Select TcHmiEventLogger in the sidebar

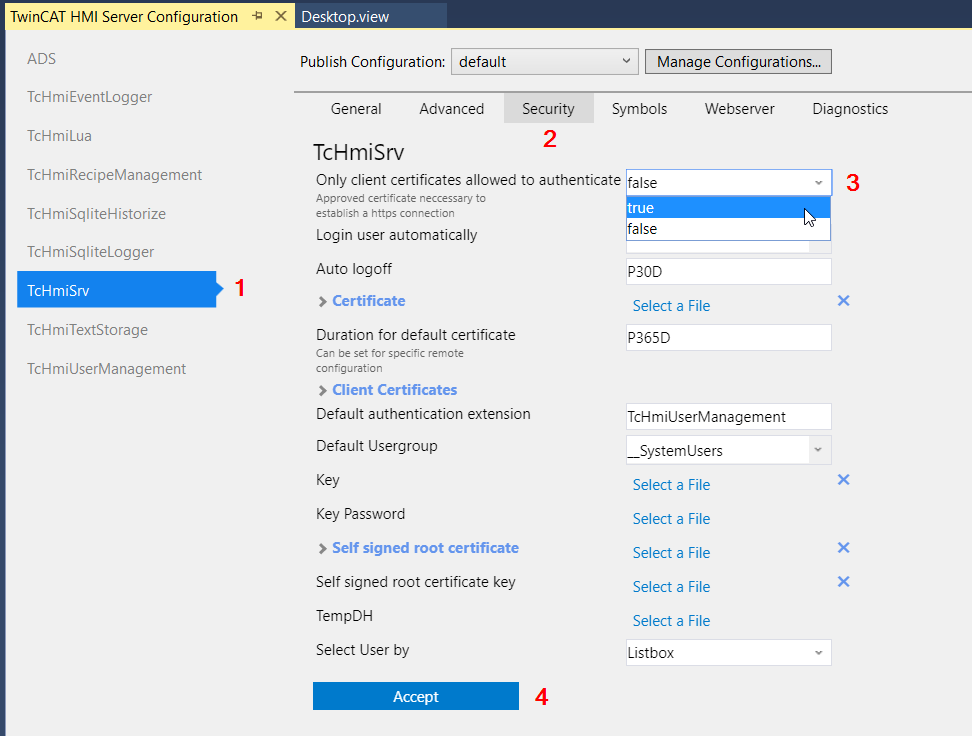tap(89, 97)
